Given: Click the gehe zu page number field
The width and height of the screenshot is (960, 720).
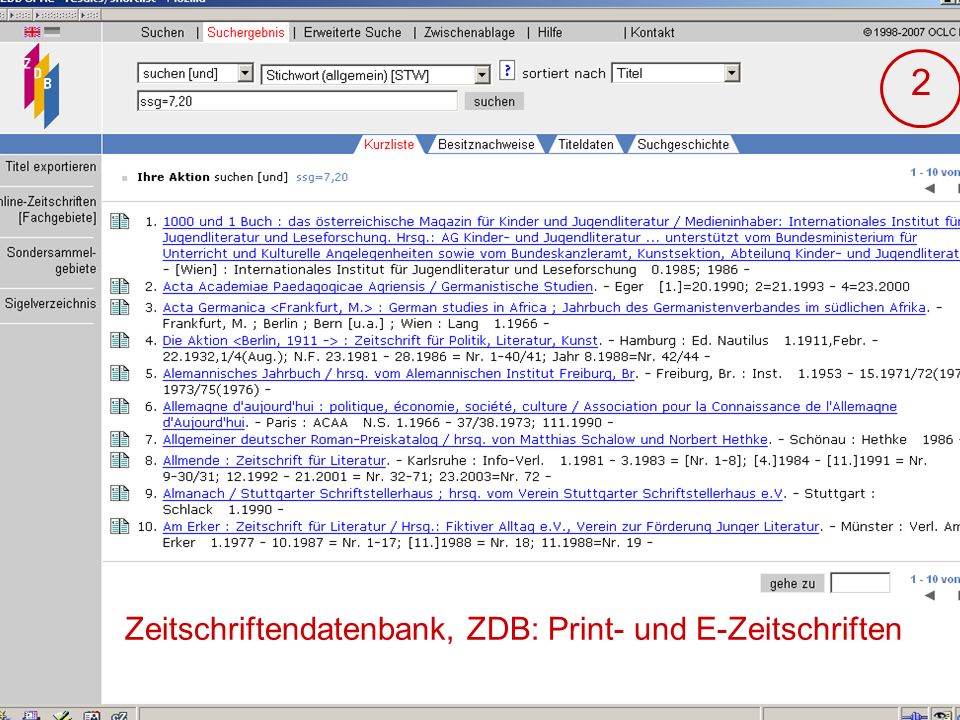Looking at the screenshot, I should click(x=860, y=583).
